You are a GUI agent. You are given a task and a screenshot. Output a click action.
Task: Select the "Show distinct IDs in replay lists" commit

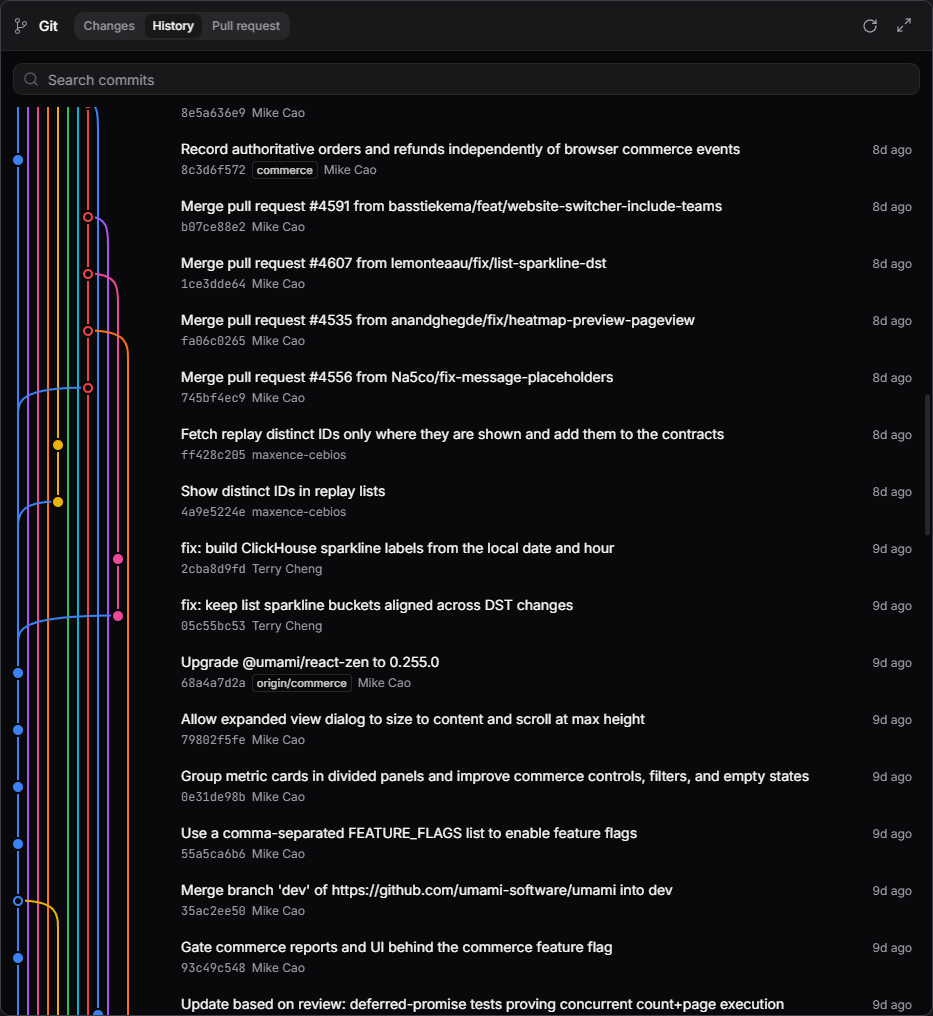[x=282, y=491]
